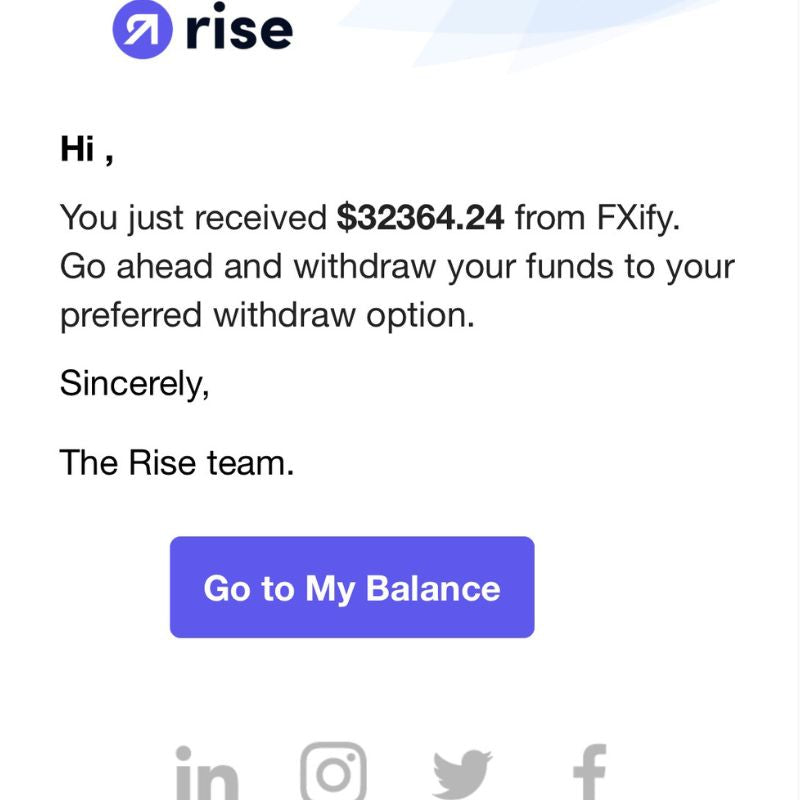Click the word 'from' before FXify
Viewport: 800px width, 800px height.
[x=544, y=218]
